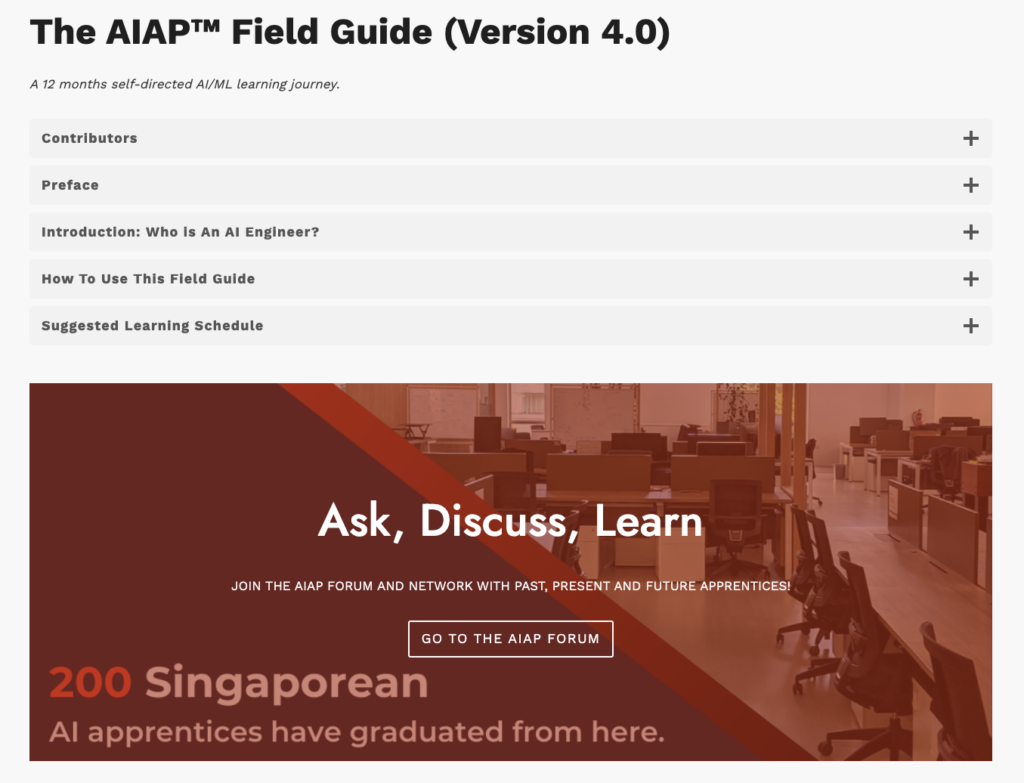Click plus icon for Who Is An AI Engineer

970,232
